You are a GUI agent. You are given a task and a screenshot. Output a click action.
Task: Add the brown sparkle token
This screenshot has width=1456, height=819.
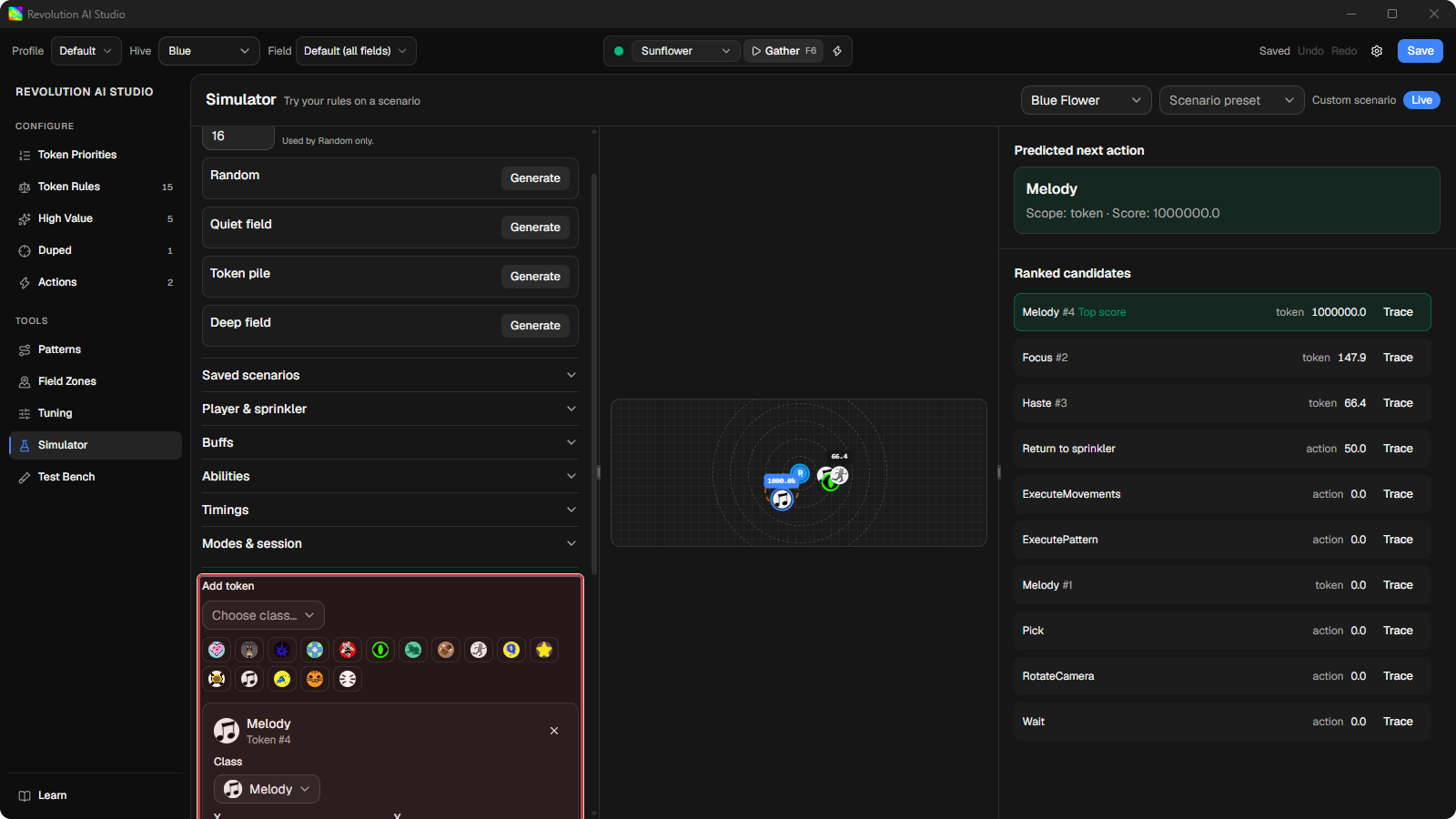coord(446,650)
